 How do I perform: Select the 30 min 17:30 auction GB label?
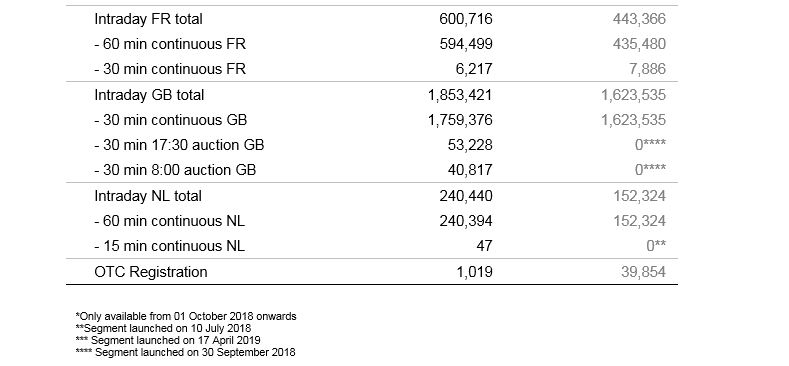point(179,145)
